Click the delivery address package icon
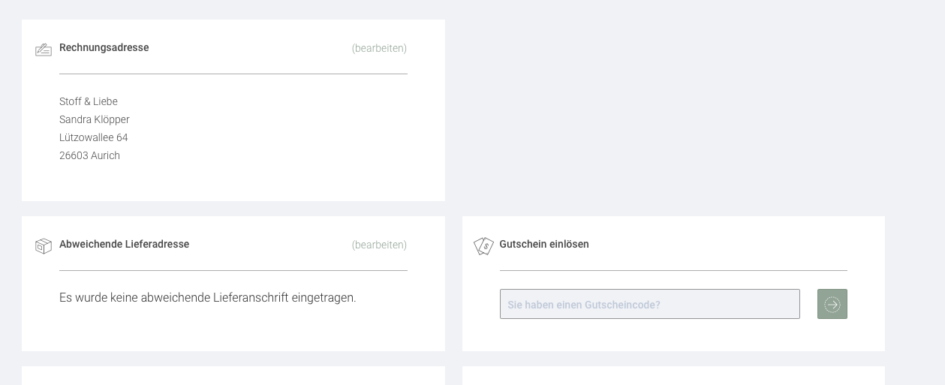The height and width of the screenshot is (385, 945). [x=43, y=246]
